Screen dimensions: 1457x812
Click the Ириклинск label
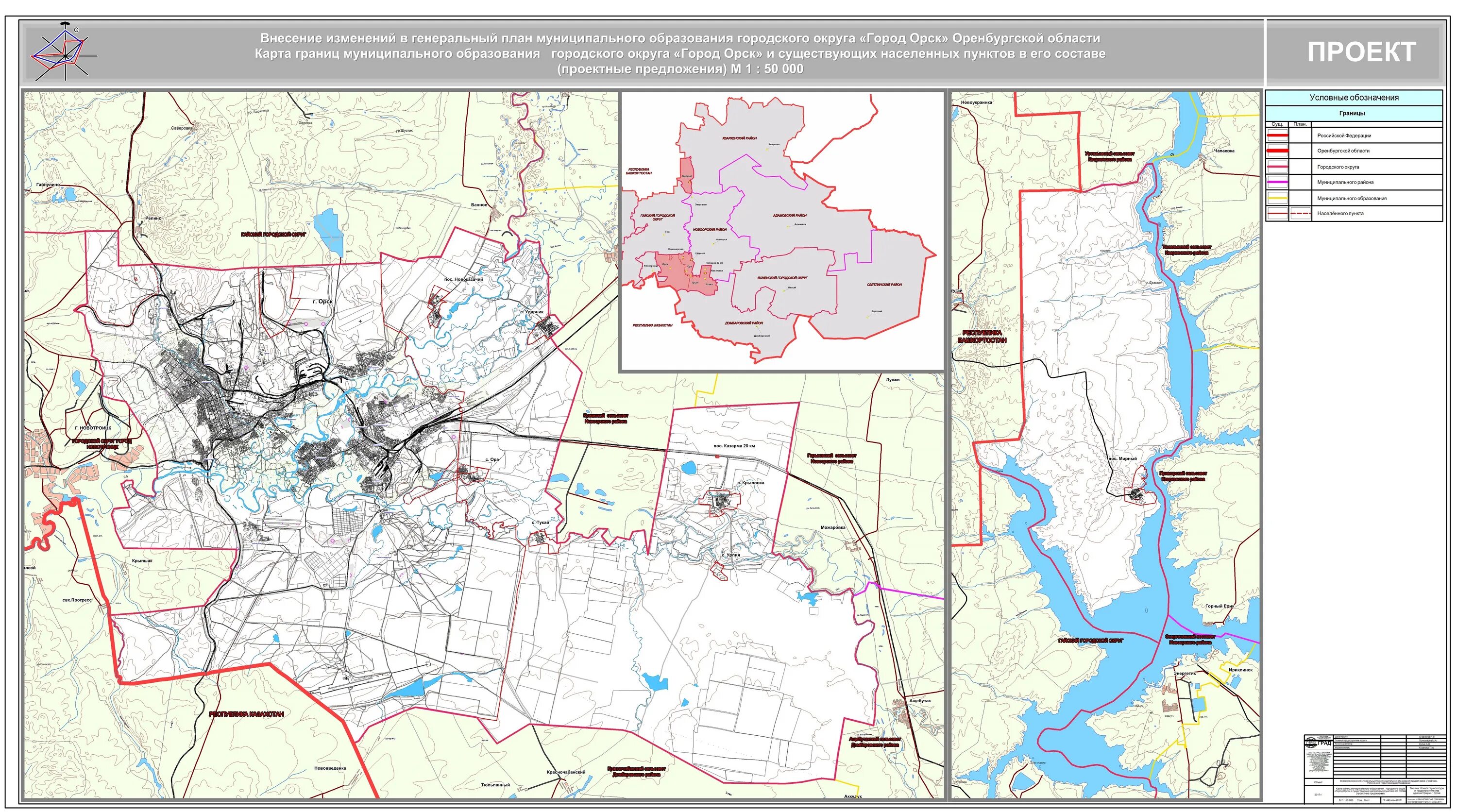[1240, 670]
